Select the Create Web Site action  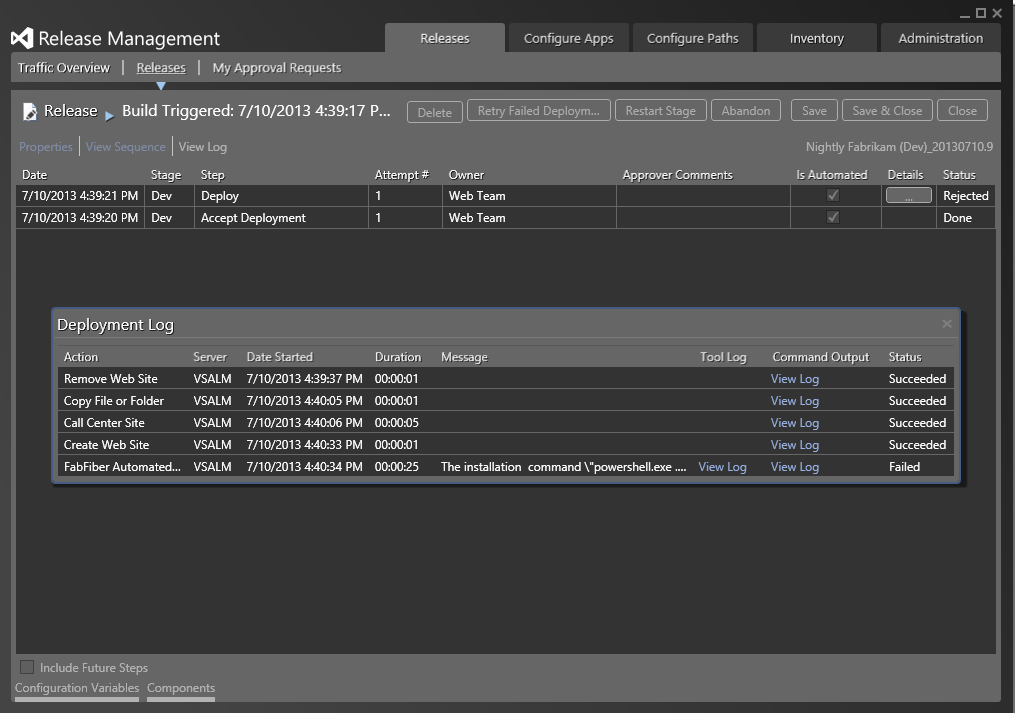point(106,445)
